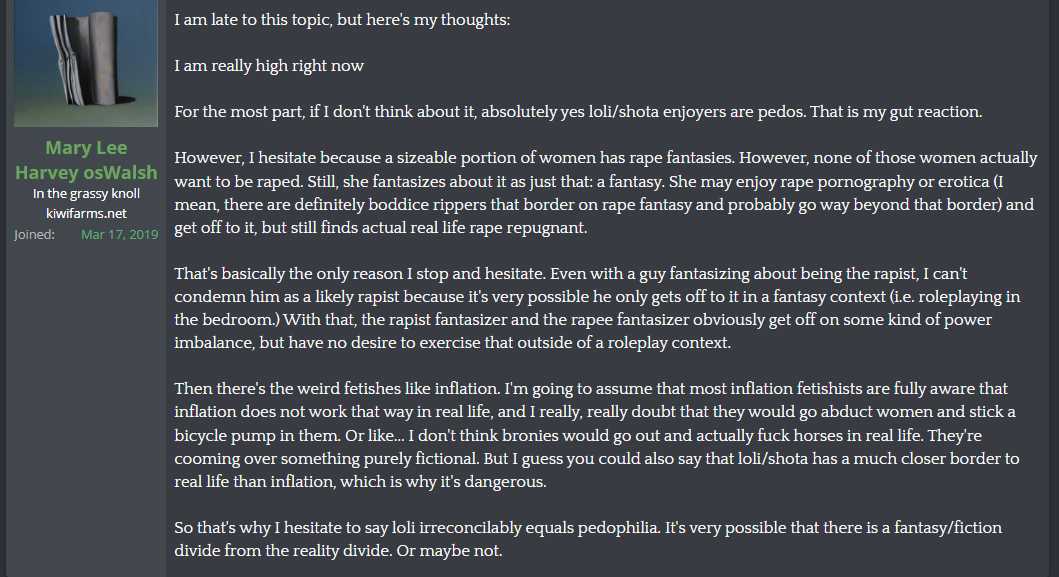Click the closing words "Or maybe not."

[x=469, y=552]
